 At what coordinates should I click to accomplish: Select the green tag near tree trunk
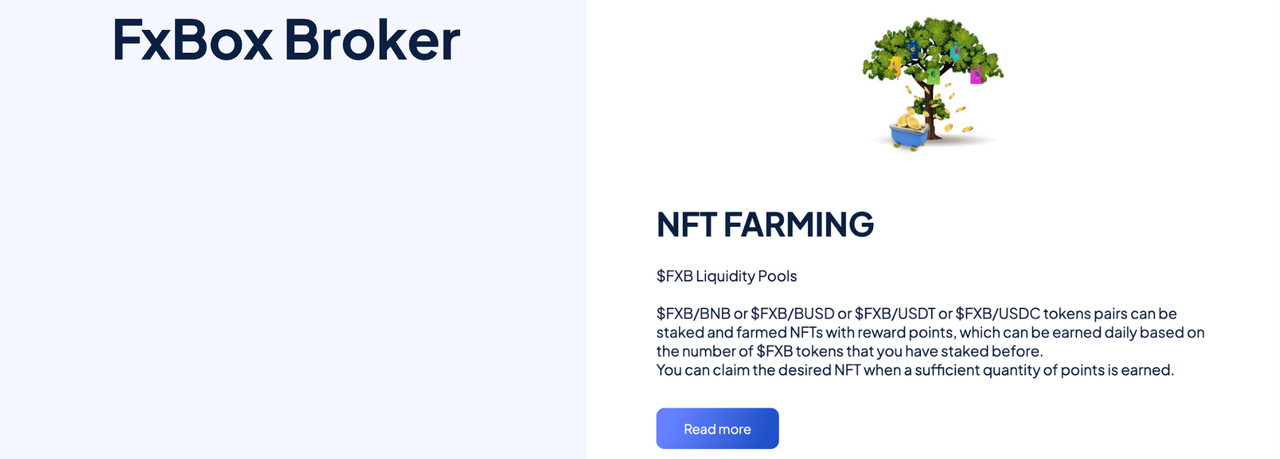933,76
